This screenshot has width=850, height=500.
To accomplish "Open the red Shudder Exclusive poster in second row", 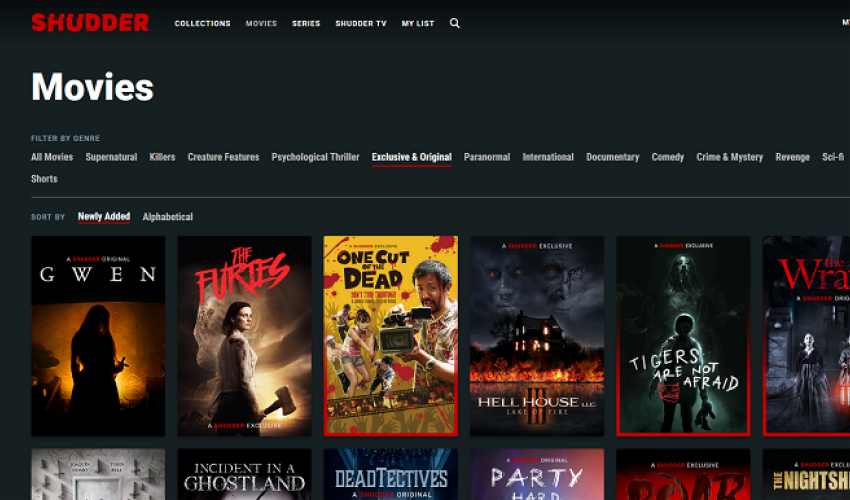I will tap(684, 474).
